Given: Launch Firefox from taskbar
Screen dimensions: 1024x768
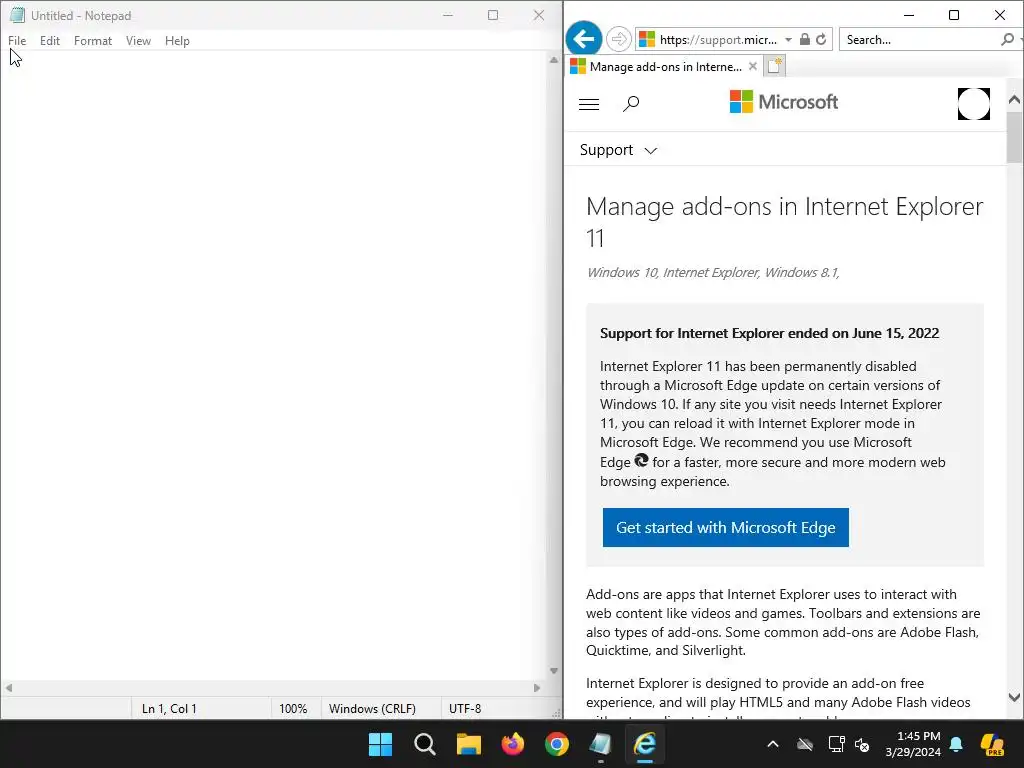Looking at the screenshot, I should pos(513,744).
